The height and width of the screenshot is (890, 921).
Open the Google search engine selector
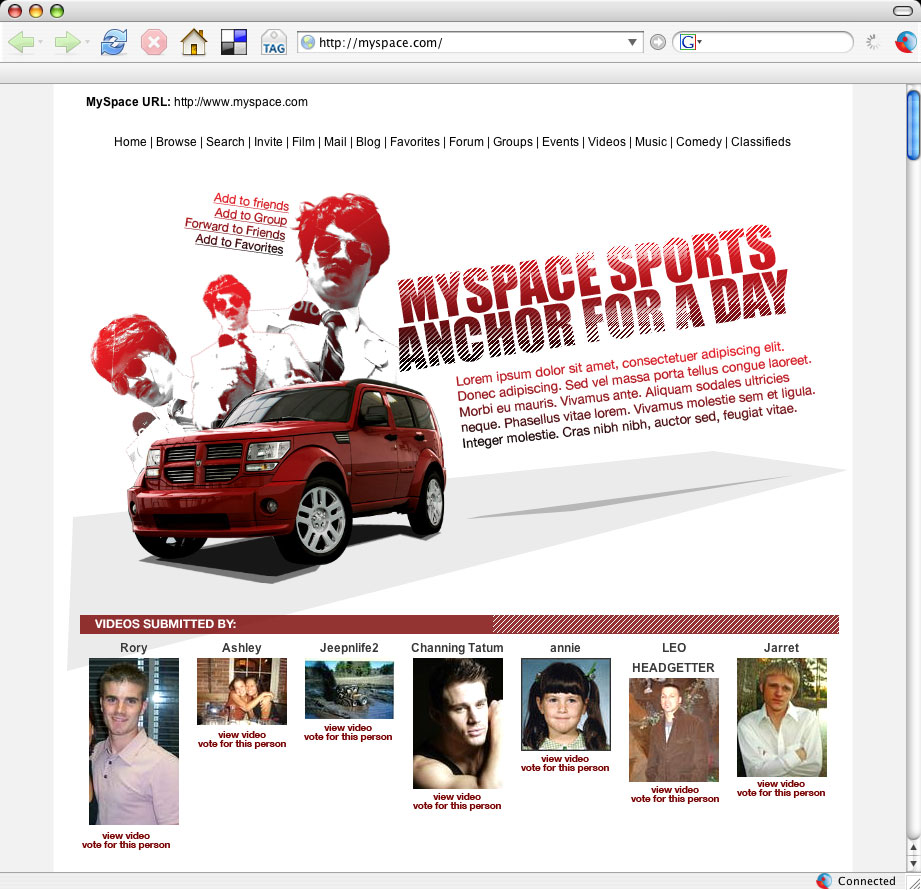pos(691,42)
